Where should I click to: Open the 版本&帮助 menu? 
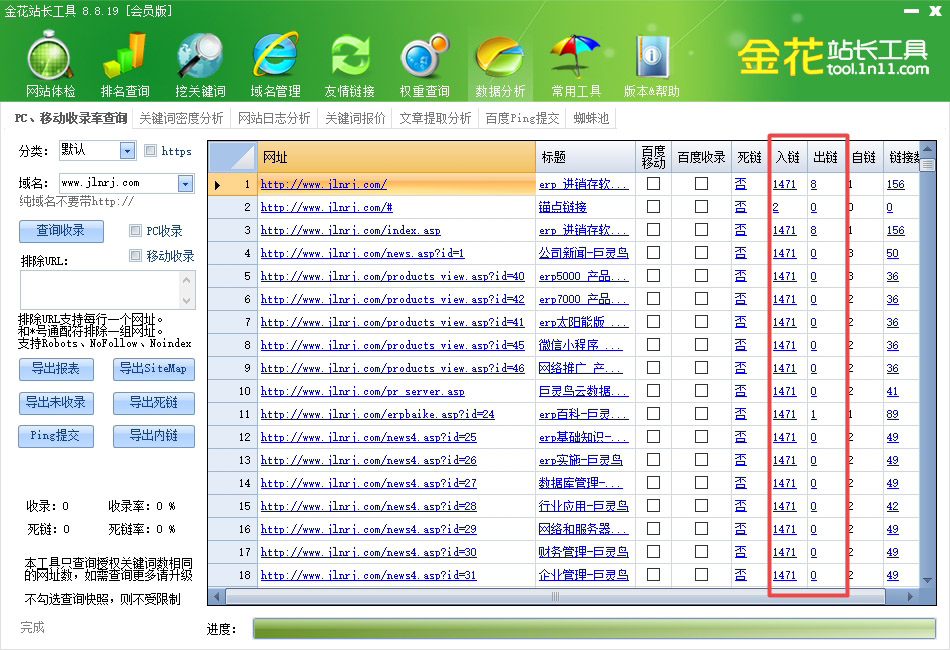pyautogui.click(x=651, y=60)
